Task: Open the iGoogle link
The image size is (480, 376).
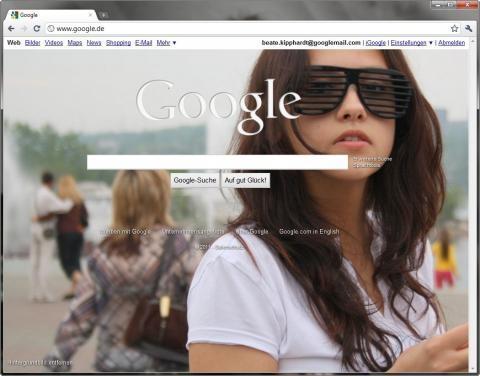Action: (376, 43)
